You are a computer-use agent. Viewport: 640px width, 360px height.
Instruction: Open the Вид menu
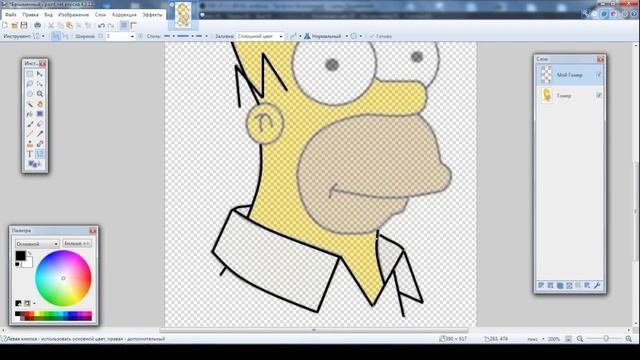[x=49, y=15]
